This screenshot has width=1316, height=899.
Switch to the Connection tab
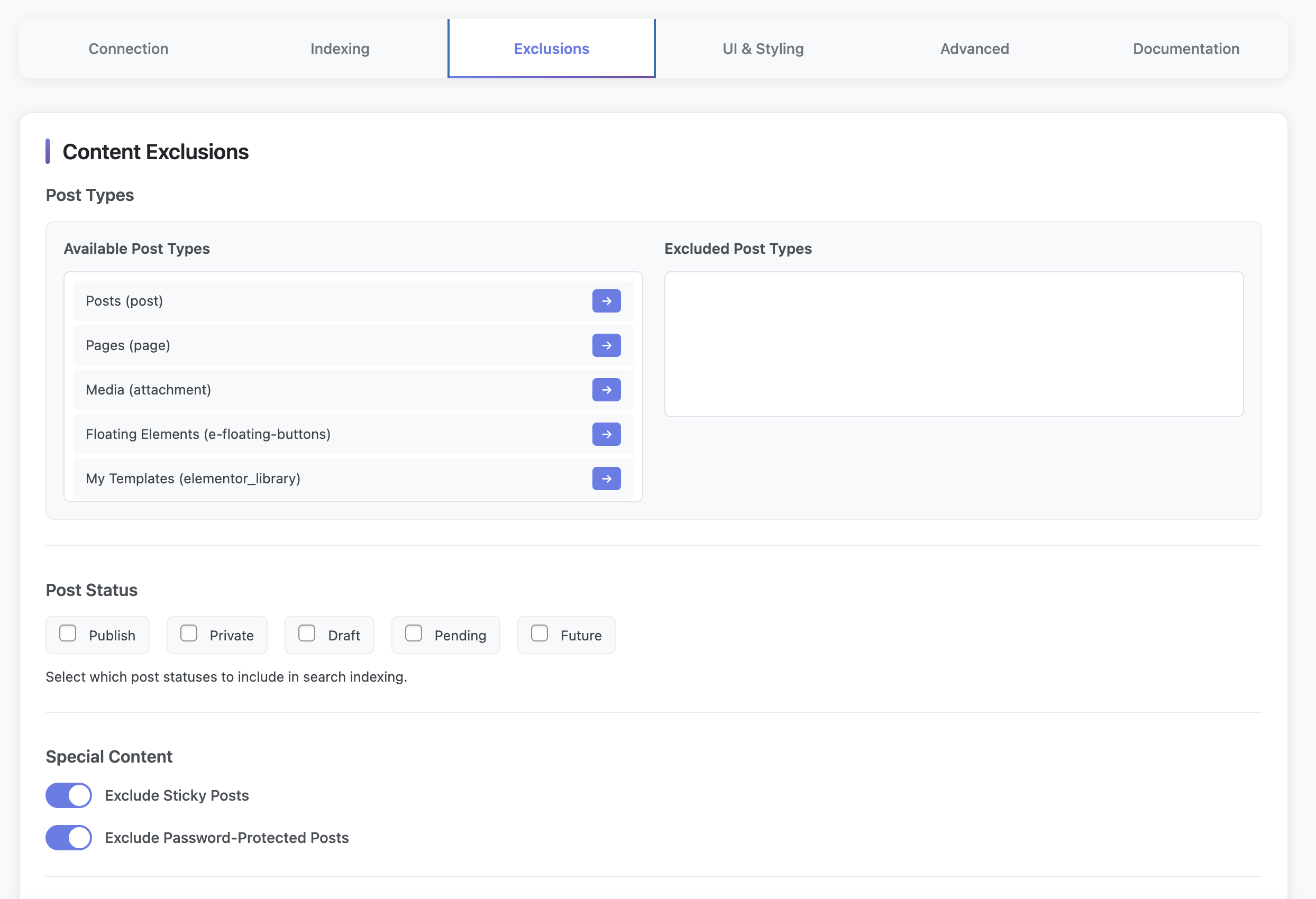tap(128, 49)
